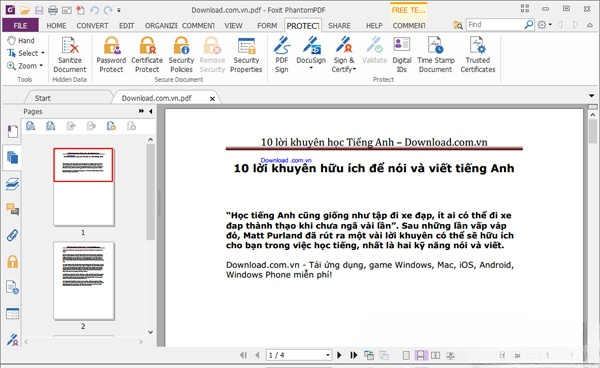
Task: Open the Sanitize Document tool
Action: click(70, 55)
